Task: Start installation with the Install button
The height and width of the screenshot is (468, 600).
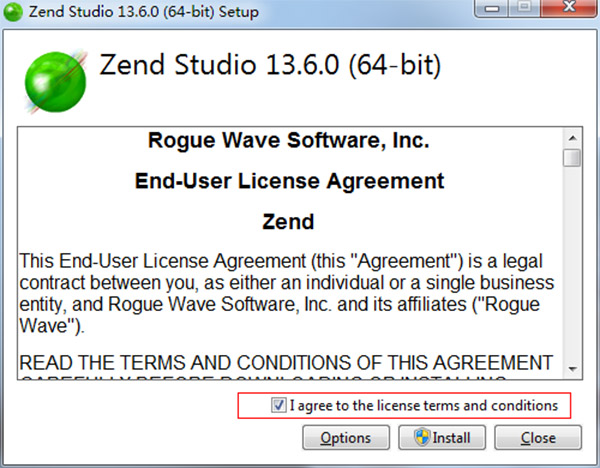Action: click(441, 438)
